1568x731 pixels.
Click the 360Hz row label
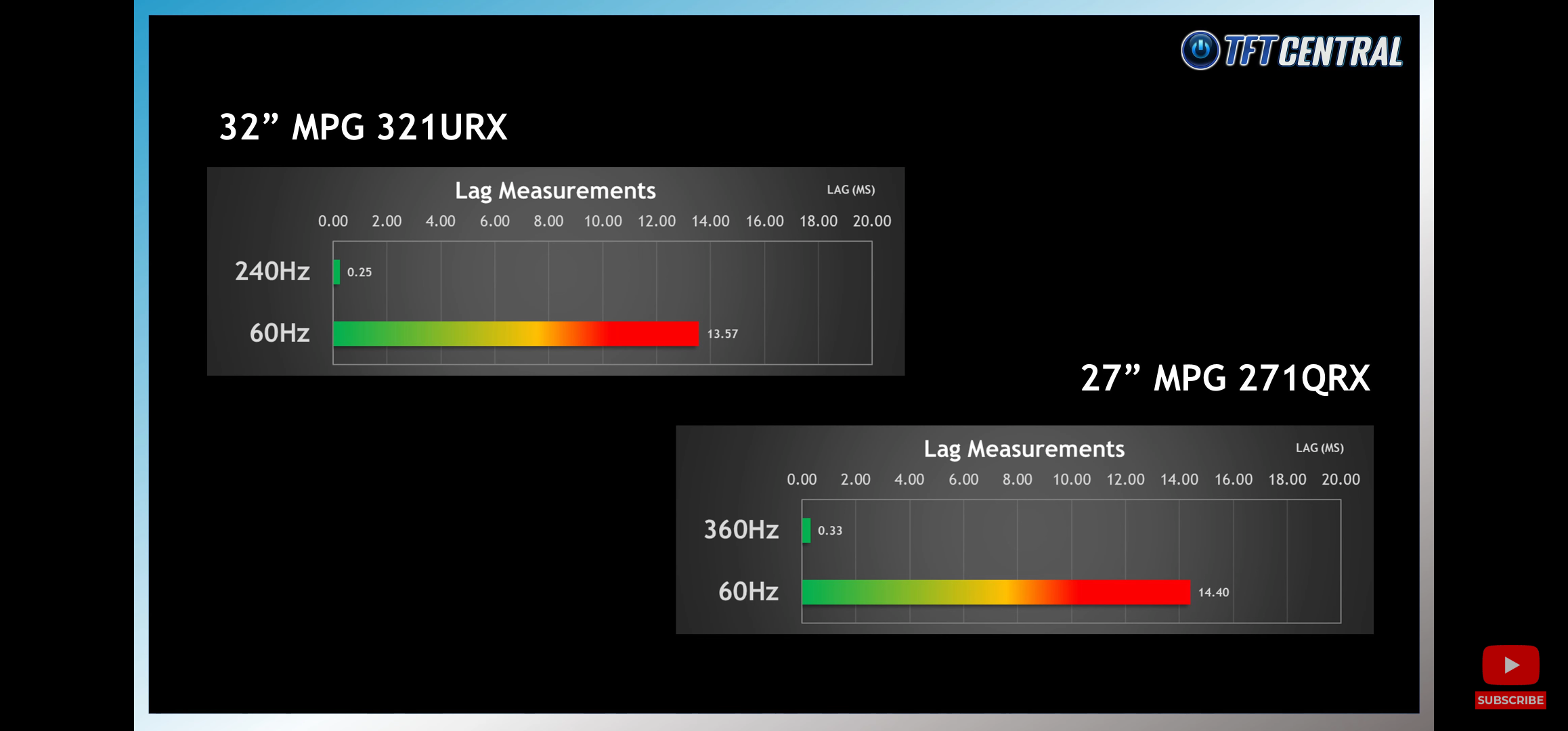point(741,529)
